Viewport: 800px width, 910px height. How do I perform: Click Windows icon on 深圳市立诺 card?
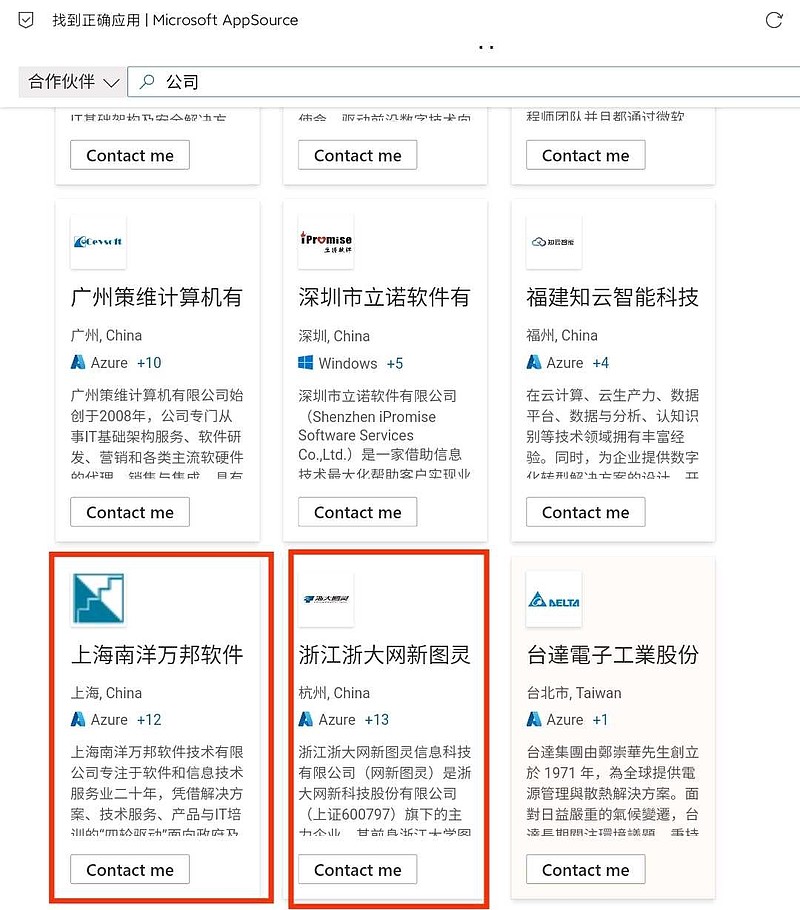click(x=305, y=363)
